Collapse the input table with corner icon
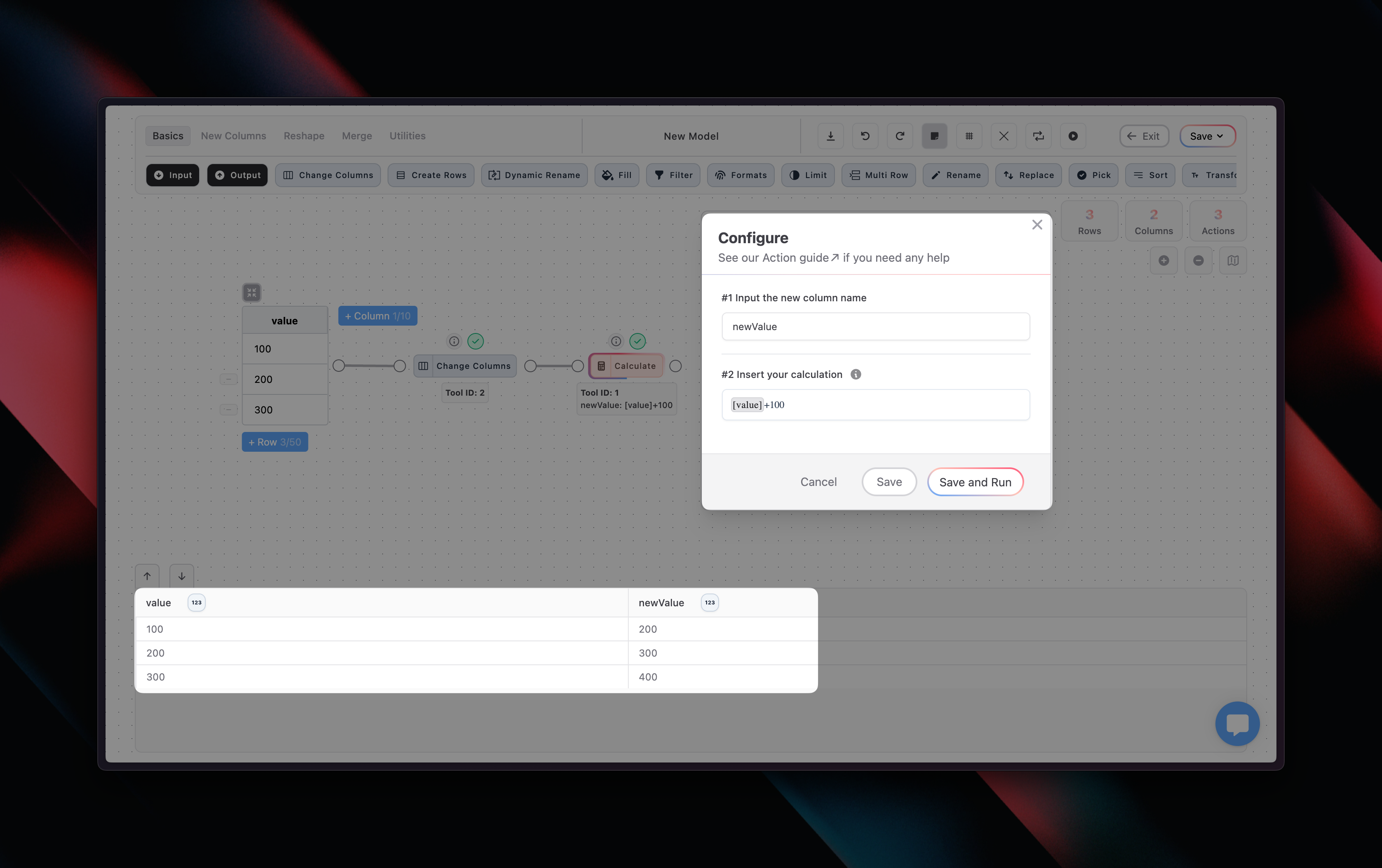This screenshot has height=868, width=1382. pos(251,293)
